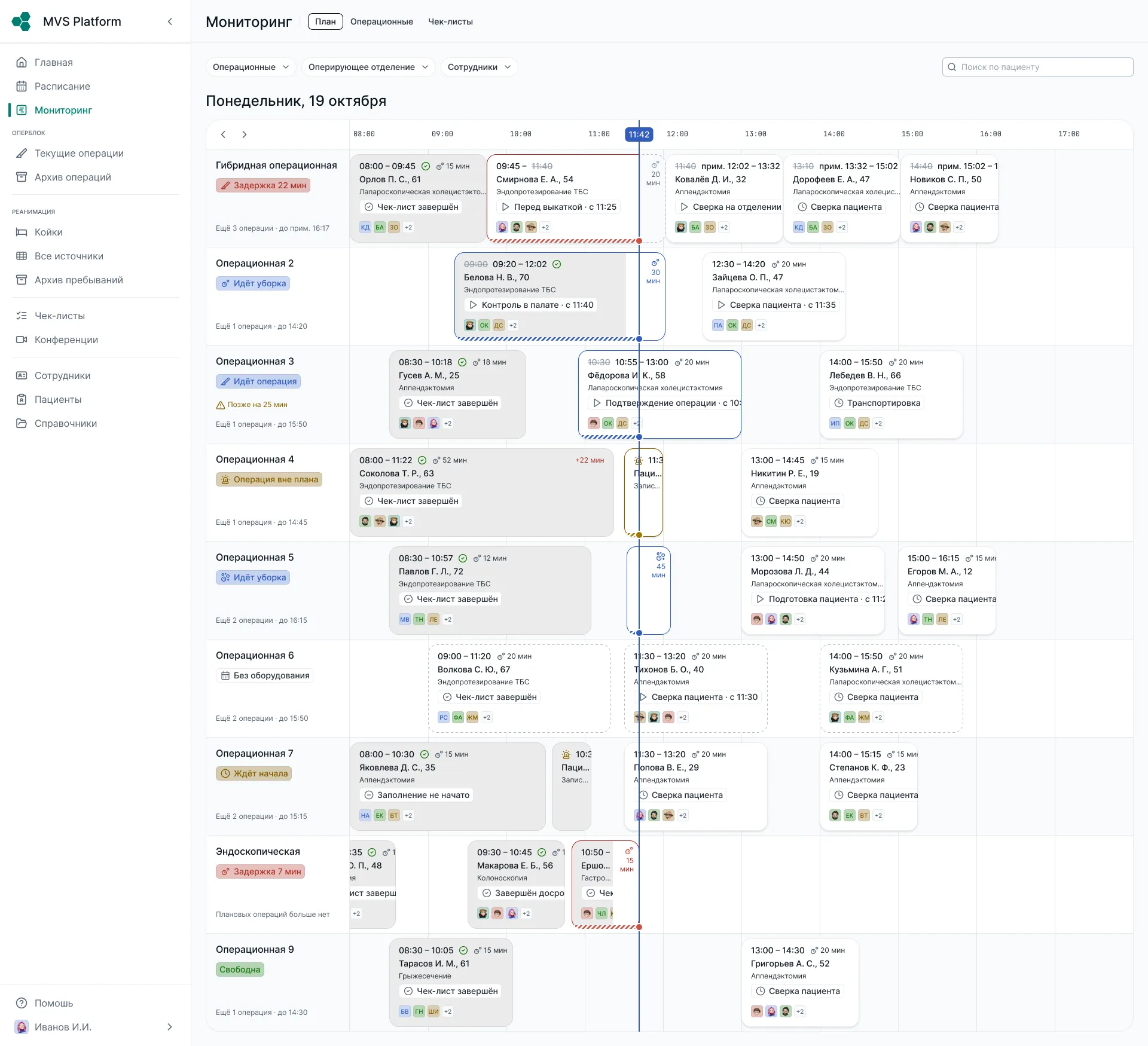This screenshot has height=1046, width=1148.
Task: Click the MVS Platform logo icon
Action: [x=22, y=22]
